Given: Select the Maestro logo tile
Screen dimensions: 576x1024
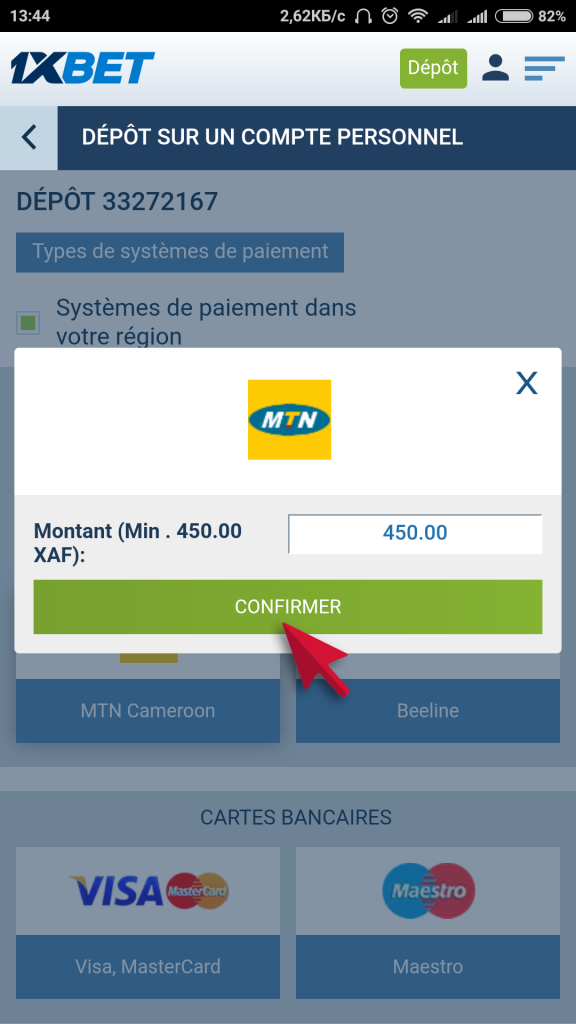Looking at the screenshot, I should 428,891.
